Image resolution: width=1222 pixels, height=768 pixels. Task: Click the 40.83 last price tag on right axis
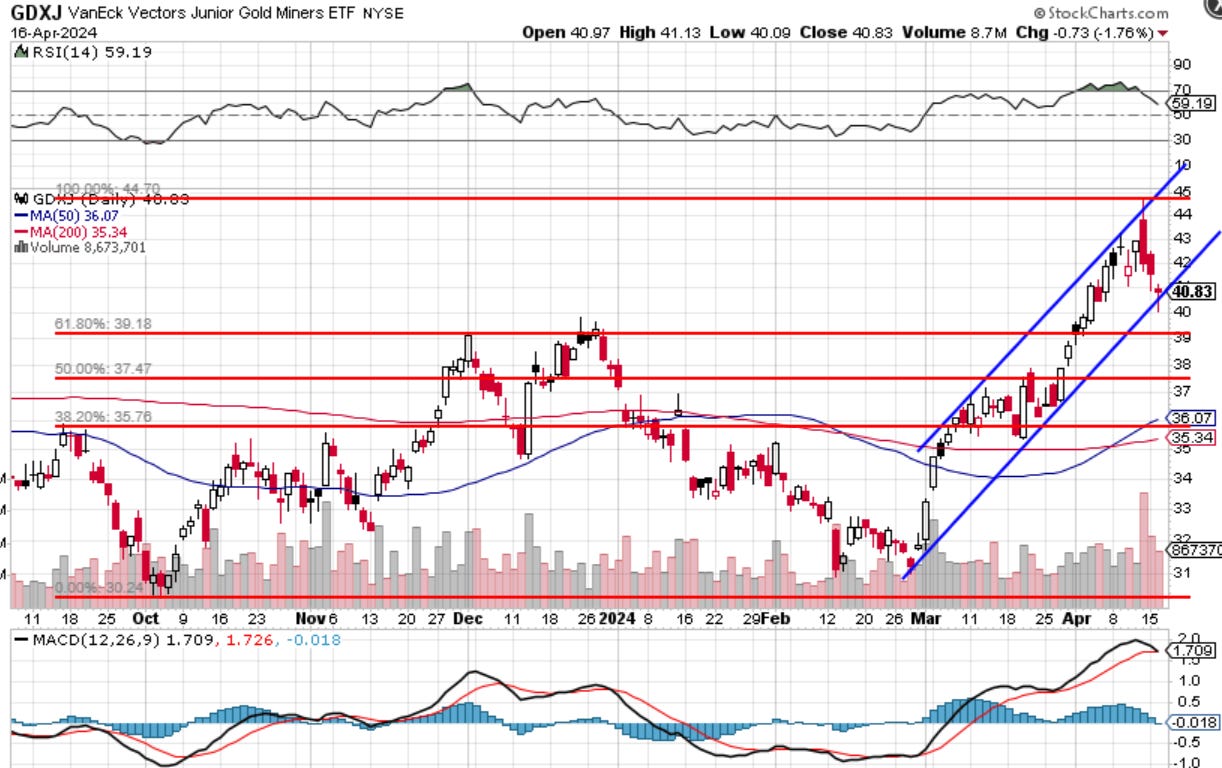[x=1191, y=292]
